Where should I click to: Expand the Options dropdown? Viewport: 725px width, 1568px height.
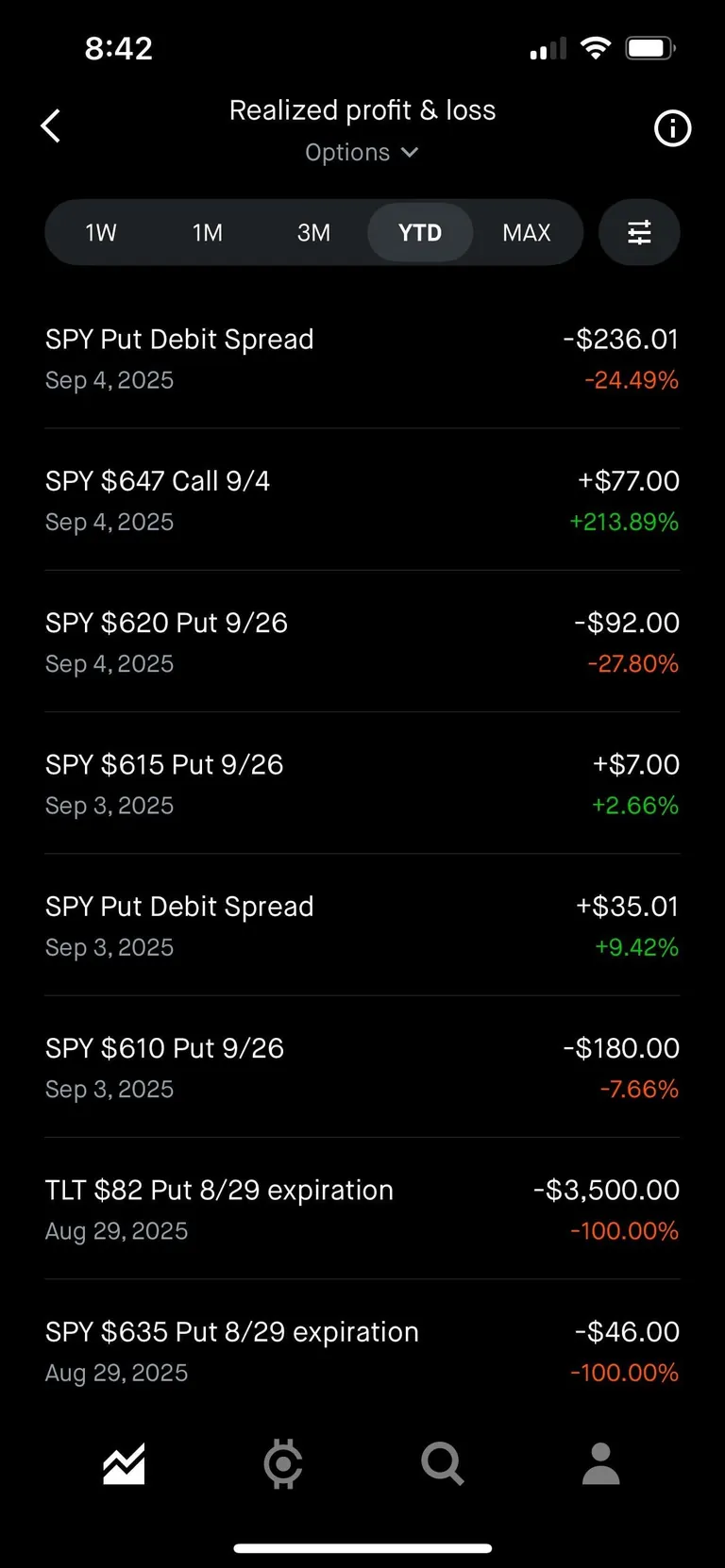click(x=362, y=153)
